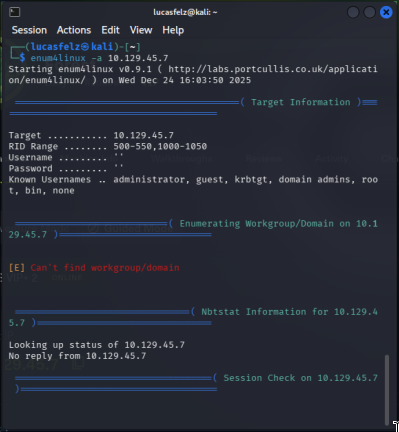Close the terminal with the blue X button
Screen dimensions: 399x432
tap(386, 12)
